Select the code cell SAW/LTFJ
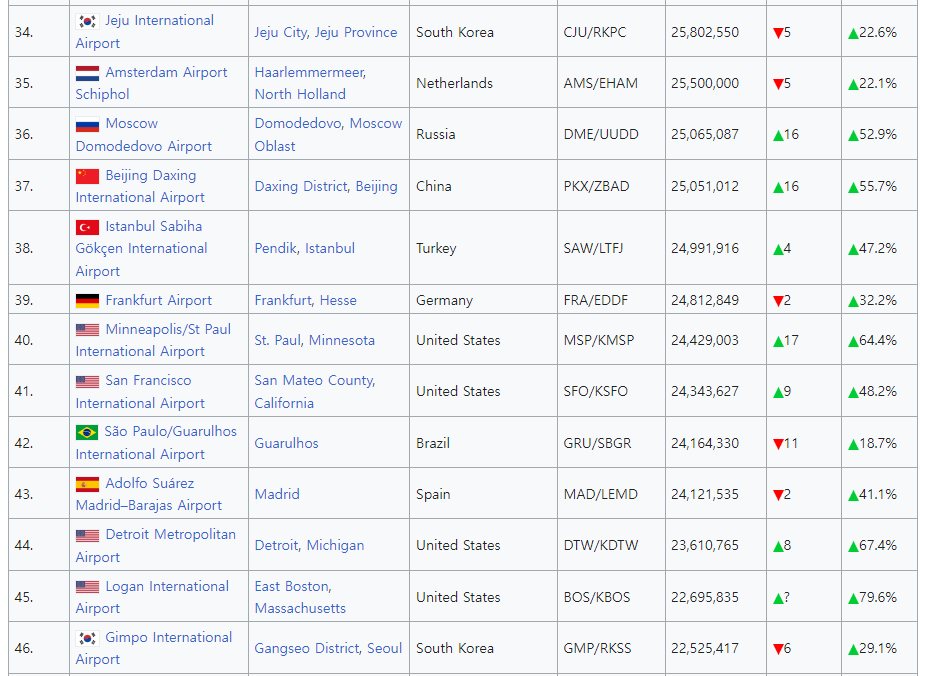 coord(593,248)
